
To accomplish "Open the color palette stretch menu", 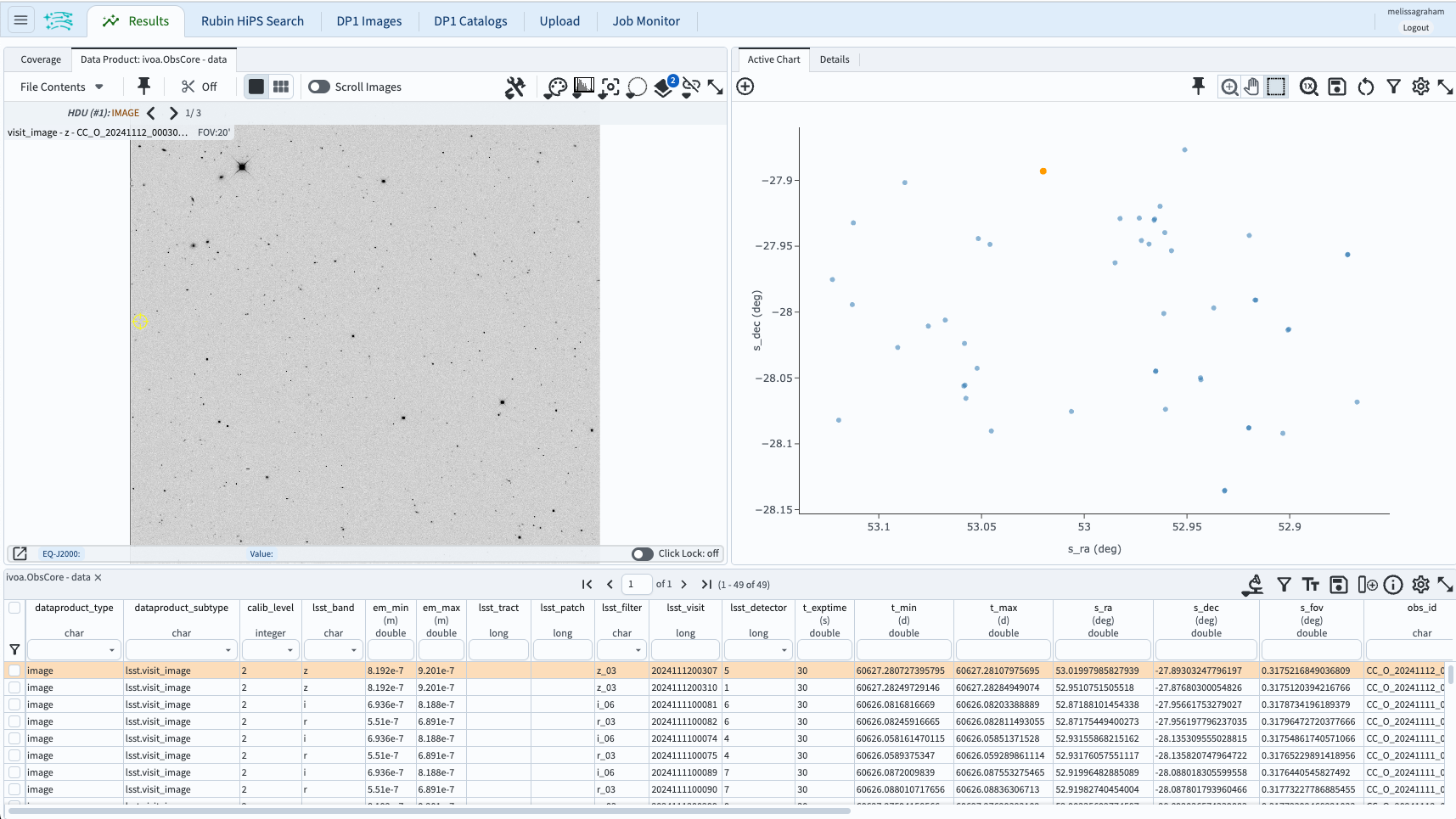I will click(556, 87).
